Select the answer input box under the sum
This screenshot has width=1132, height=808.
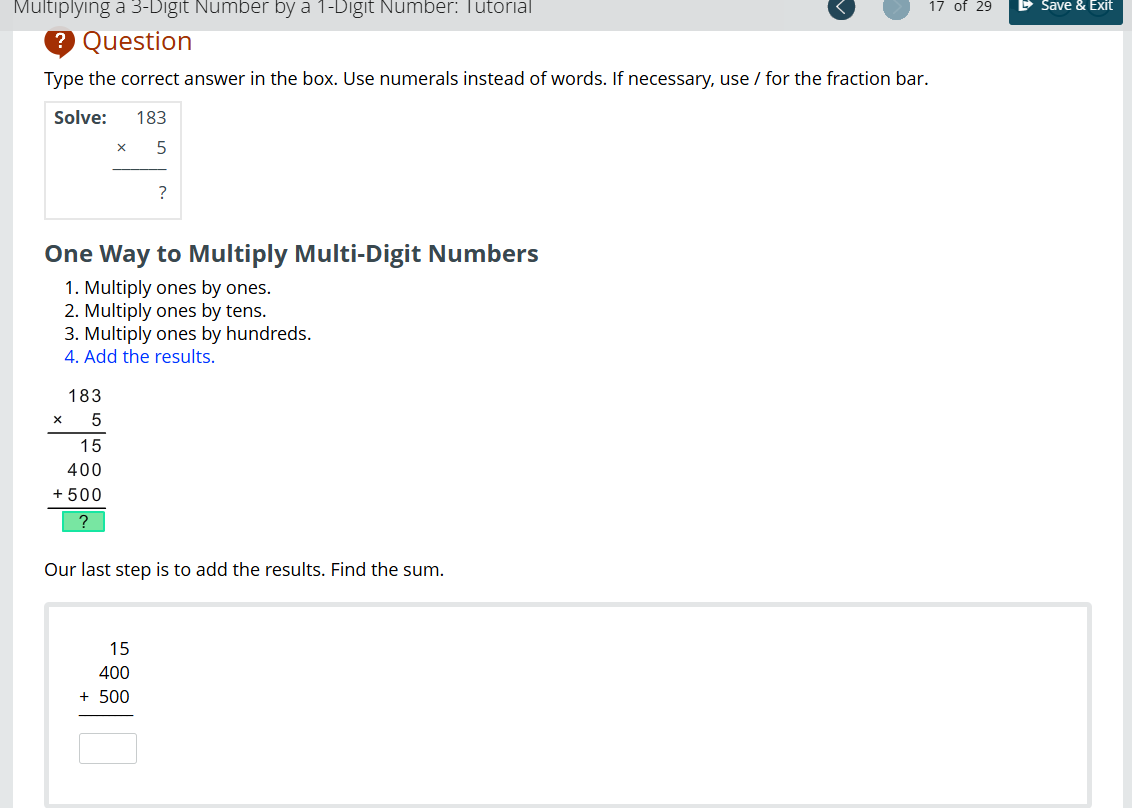(x=107, y=747)
